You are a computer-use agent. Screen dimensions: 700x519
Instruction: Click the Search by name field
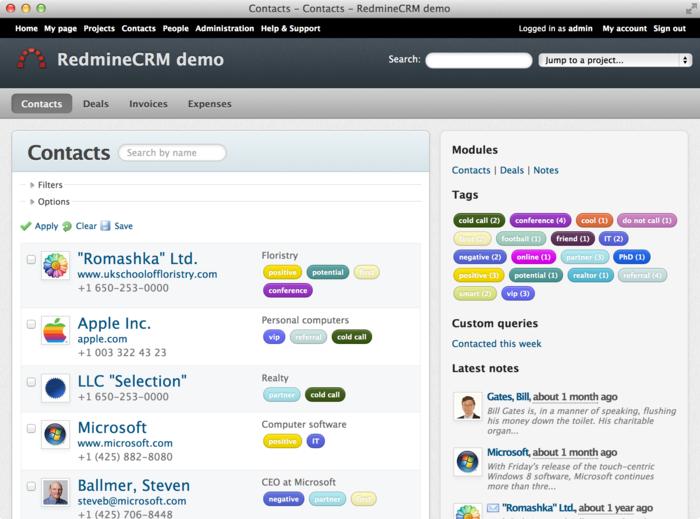(172, 153)
